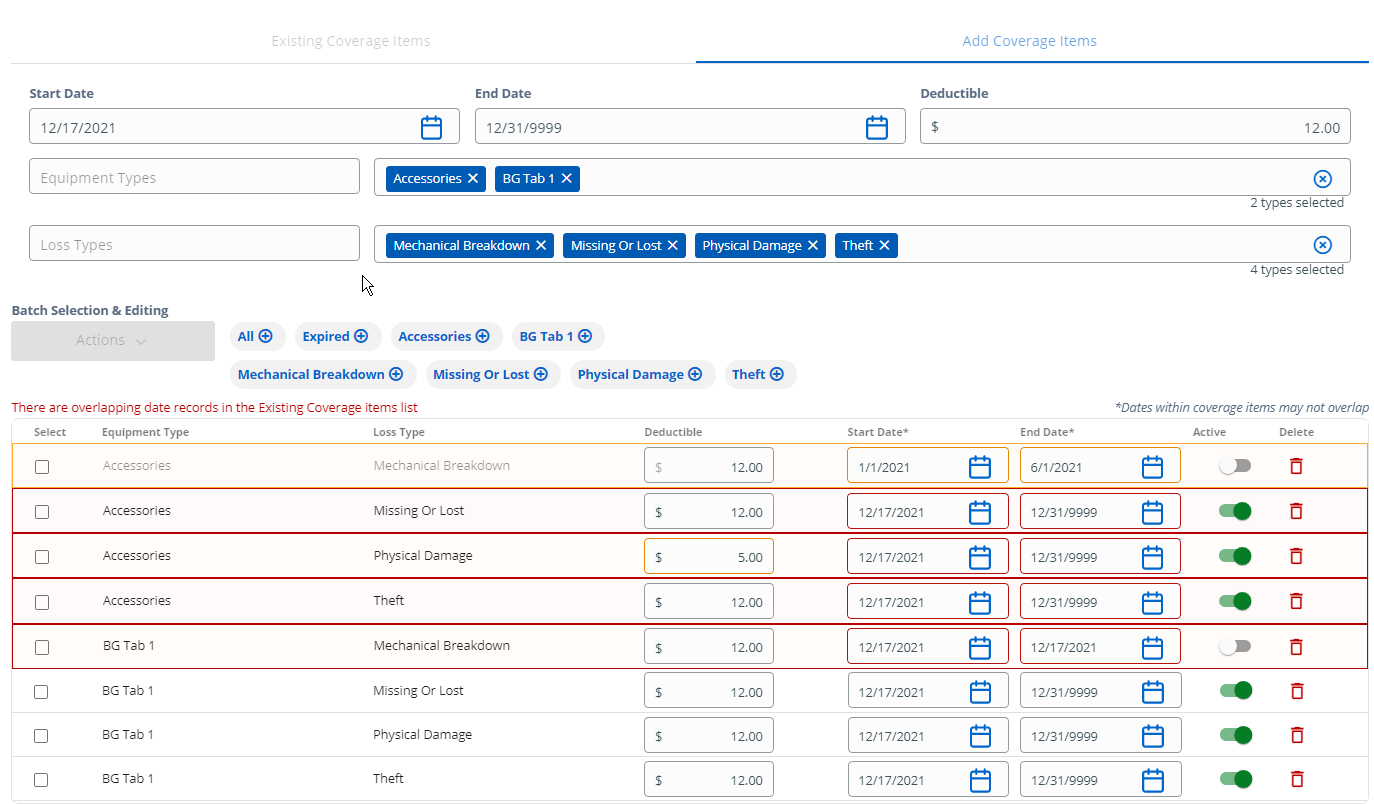The width and height of the screenshot is (1374, 804).
Task: Select the Accessories Mechanical Breakdown row checkbox
Action: coord(42,466)
